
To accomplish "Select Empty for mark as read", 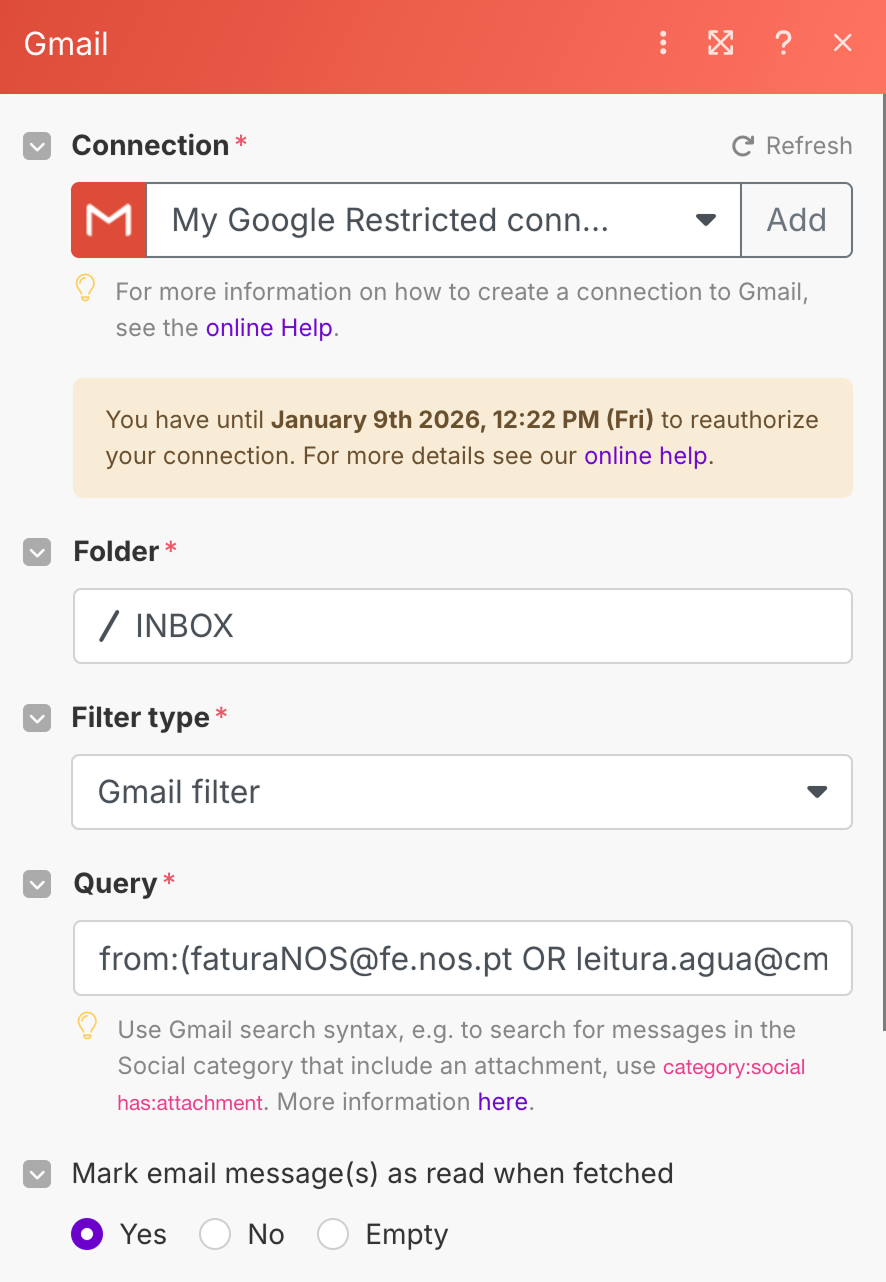I will tap(333, 1234).
